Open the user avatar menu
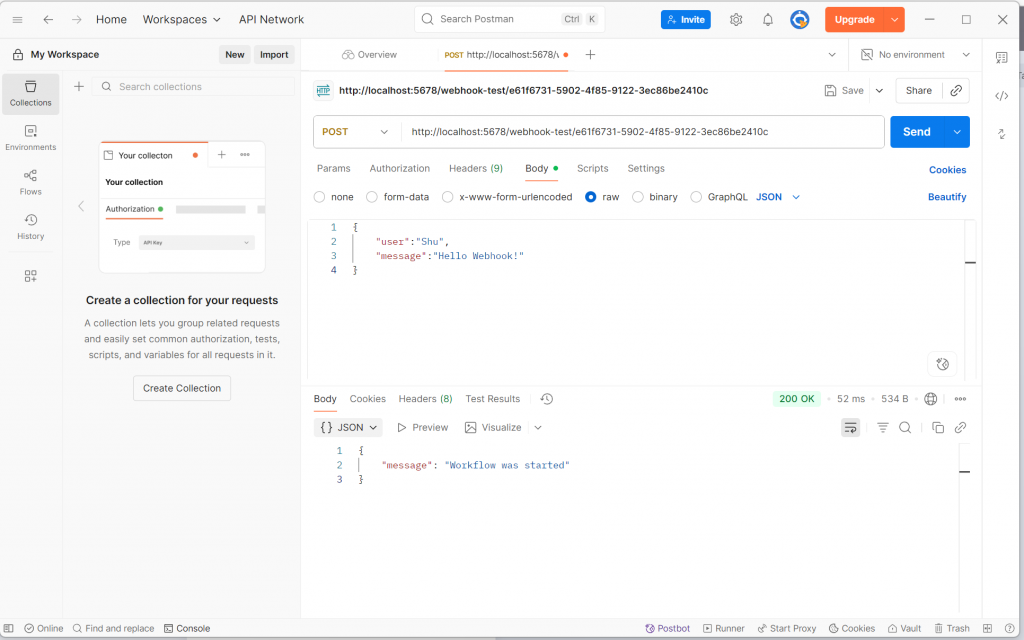The image size is (1024, 640). [799, 20]
